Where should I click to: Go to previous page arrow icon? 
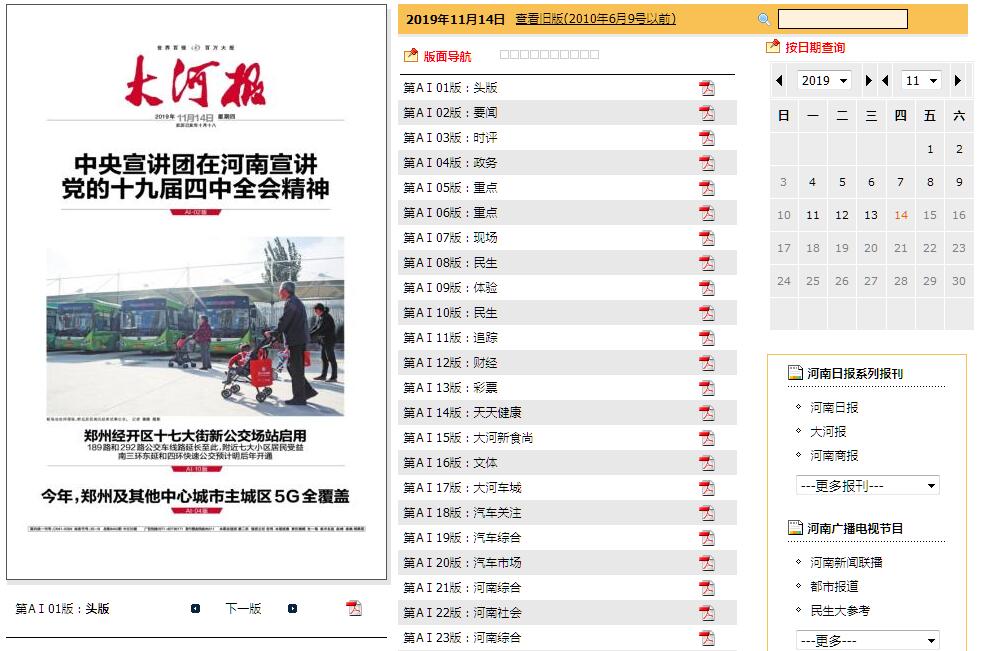point(196,608)
